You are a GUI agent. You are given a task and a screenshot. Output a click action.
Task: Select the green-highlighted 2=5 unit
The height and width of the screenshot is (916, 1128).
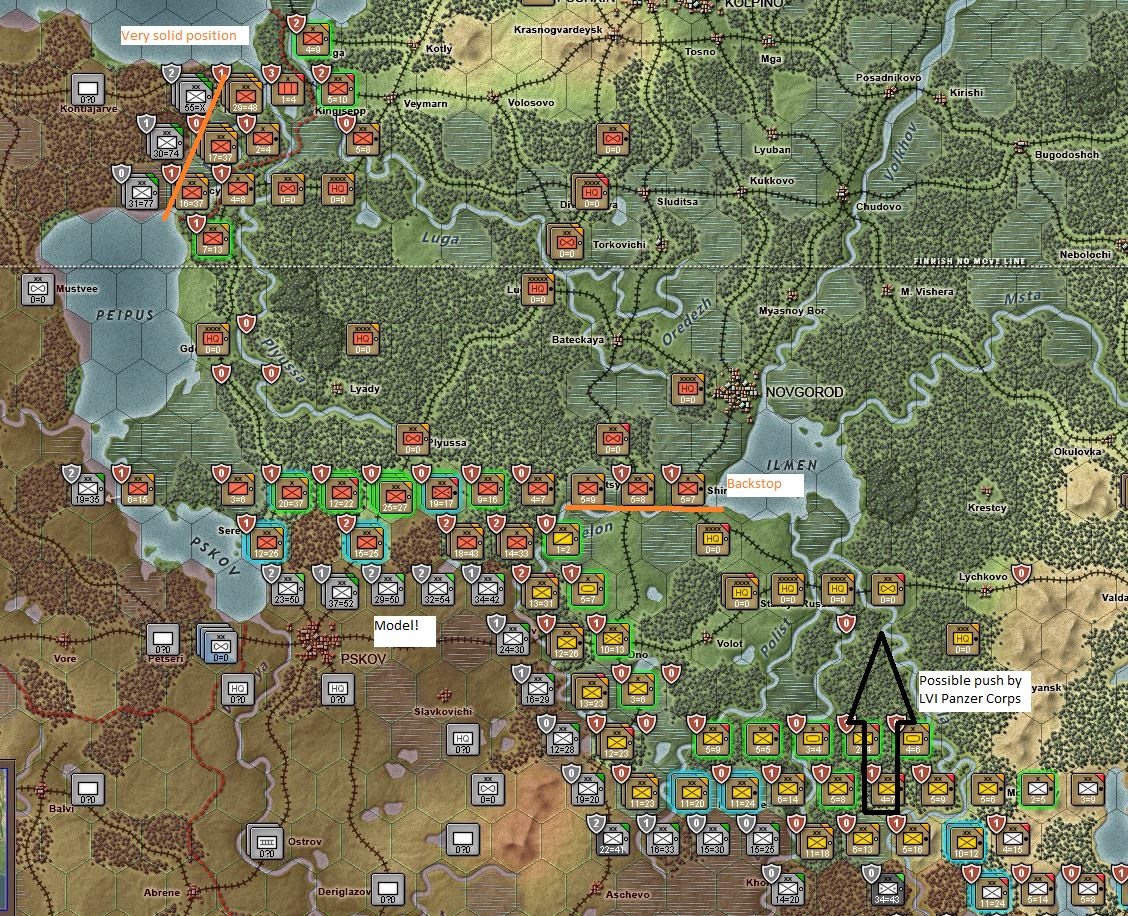(x=1037, y=788)
